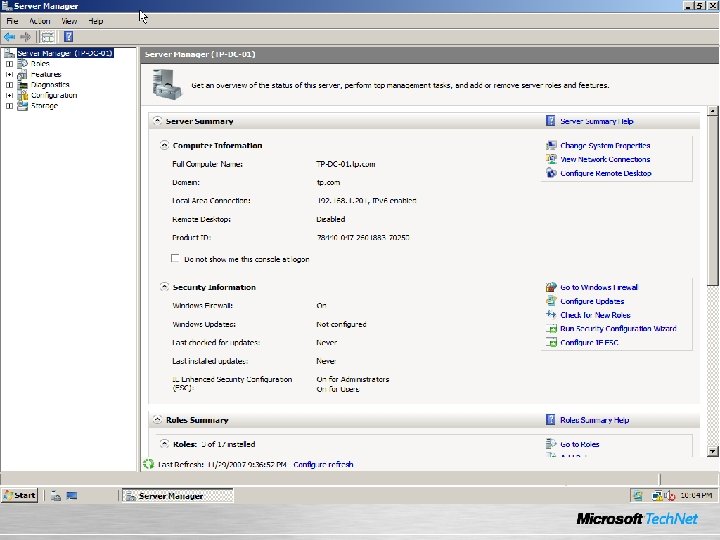Click the Go to Roles icon
Screen dimensions: 720x540
tap(551, 444)
